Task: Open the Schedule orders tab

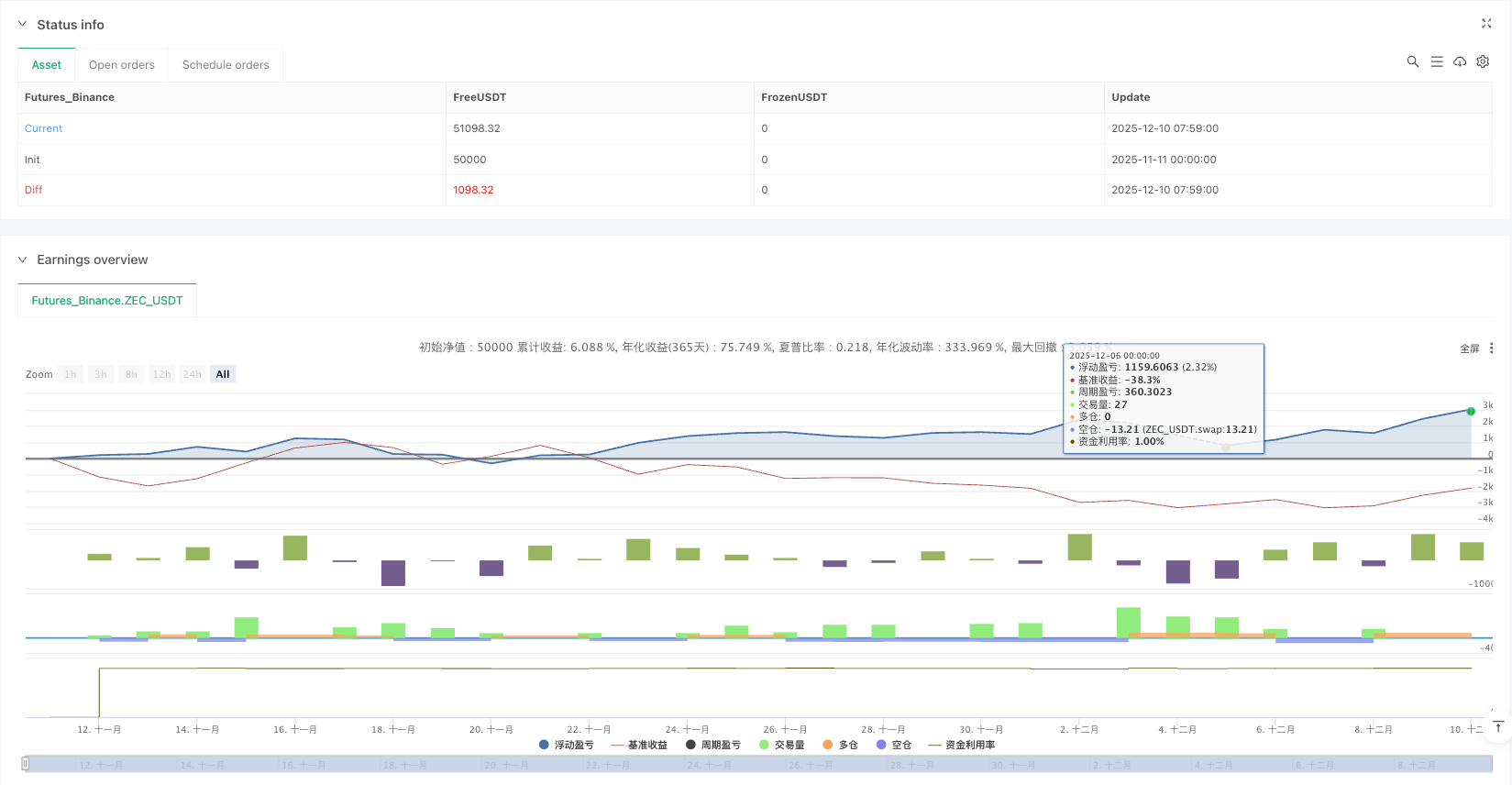Action: (226, 65)
